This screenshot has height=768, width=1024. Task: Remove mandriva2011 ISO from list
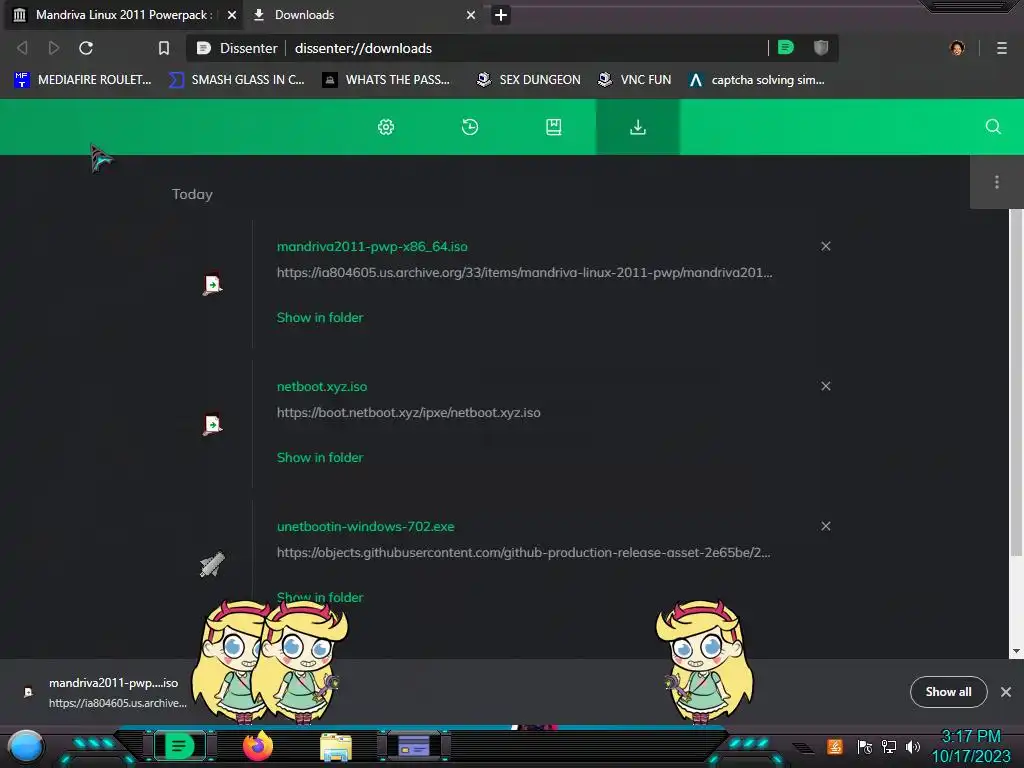[x=825, y=246]
